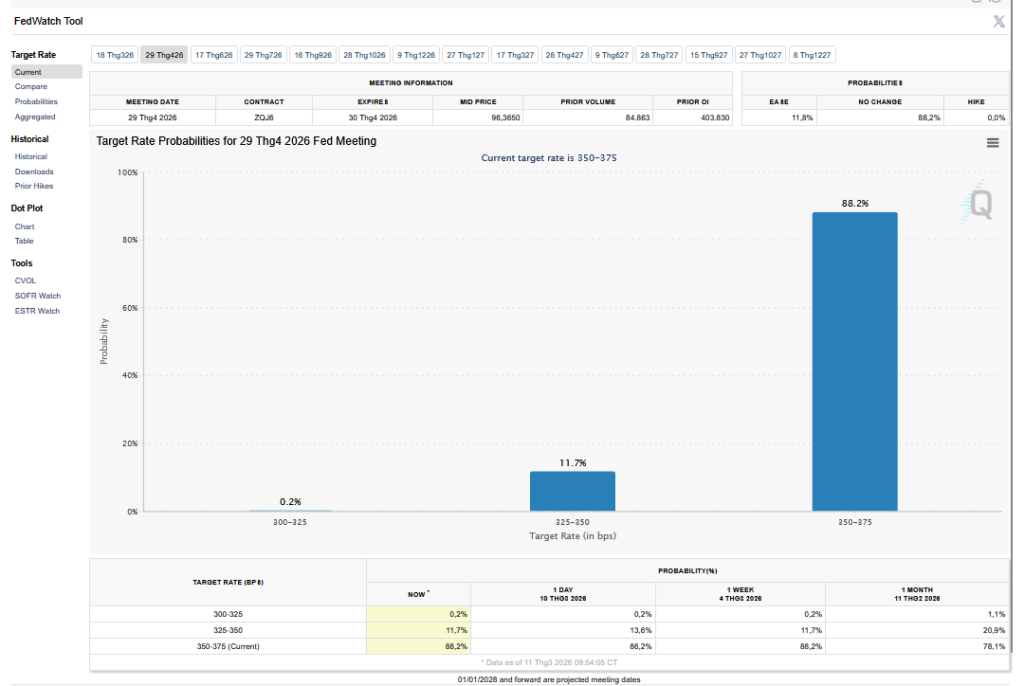Select the 18 Thg326 meeting tab
The height and width of the screenshot is (686, 1024).
pos(114,55)
